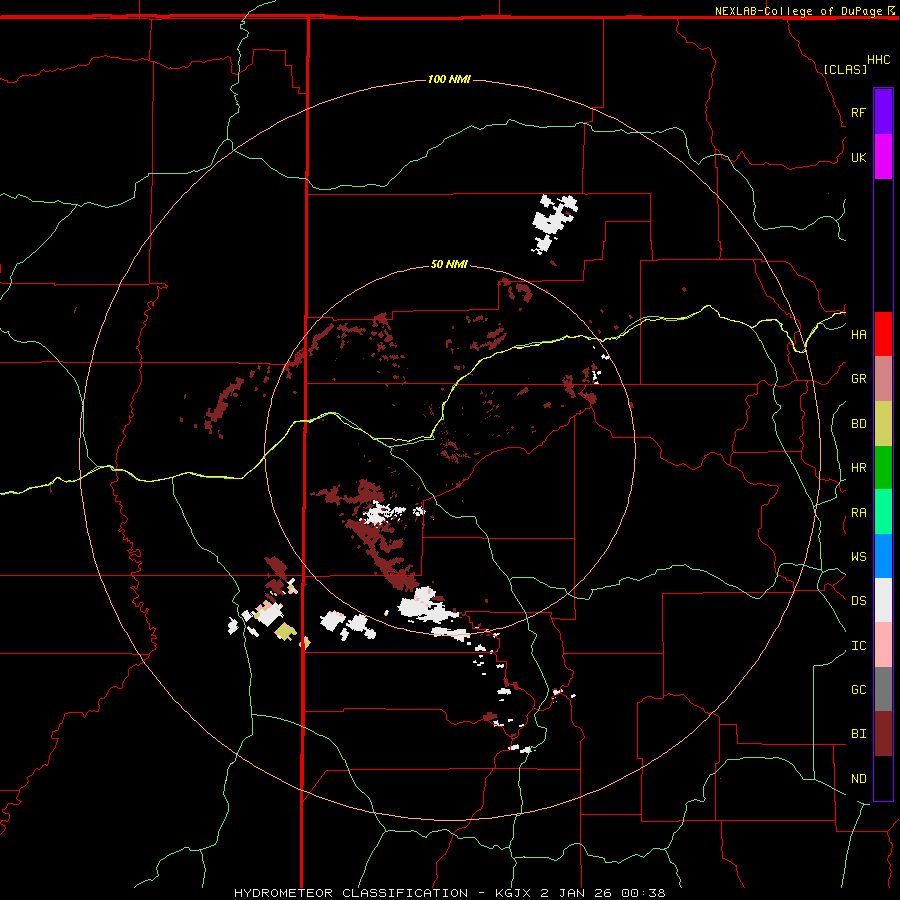Select the yellow BD legend swatch
The image size is (900, 900).
(883, 424)
